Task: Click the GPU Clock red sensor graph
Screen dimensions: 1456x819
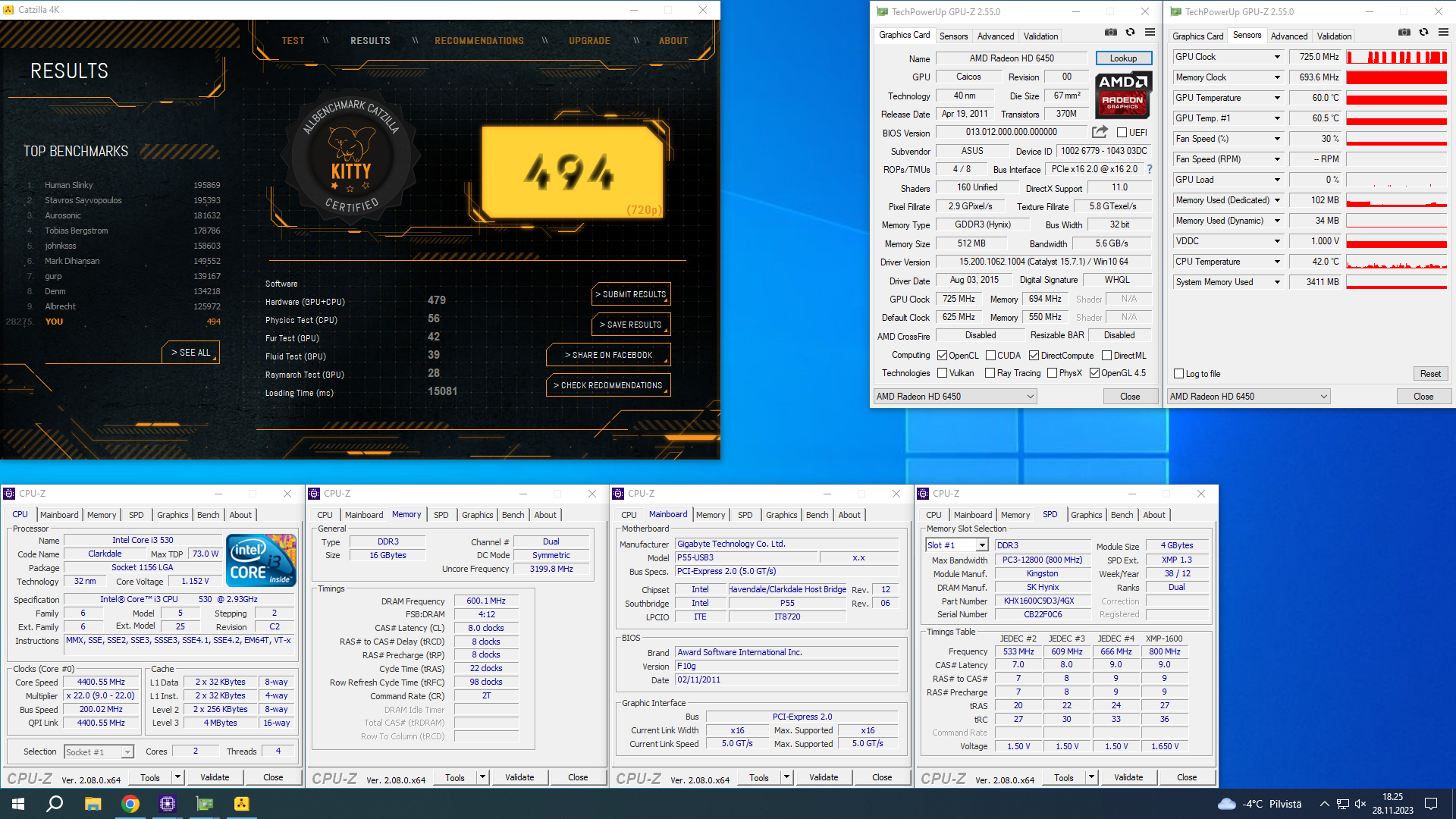Action: (x=1397, y=57)
